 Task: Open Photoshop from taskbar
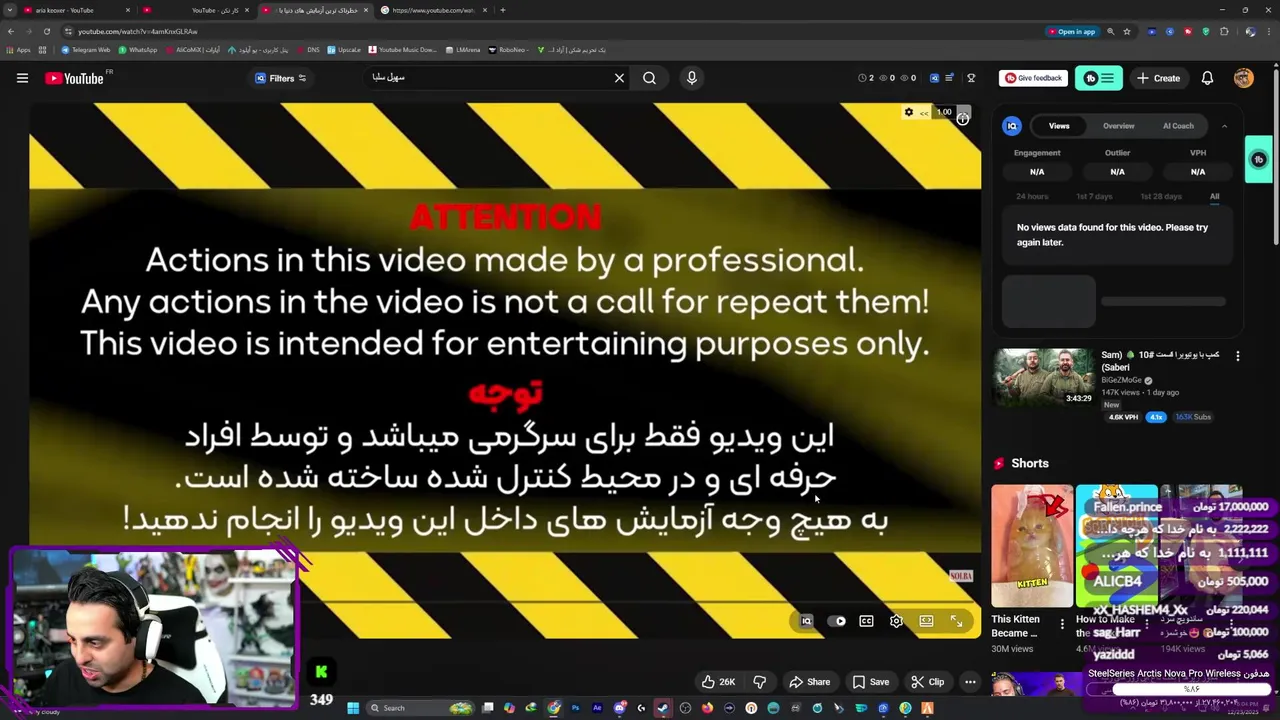coord(575,708)
